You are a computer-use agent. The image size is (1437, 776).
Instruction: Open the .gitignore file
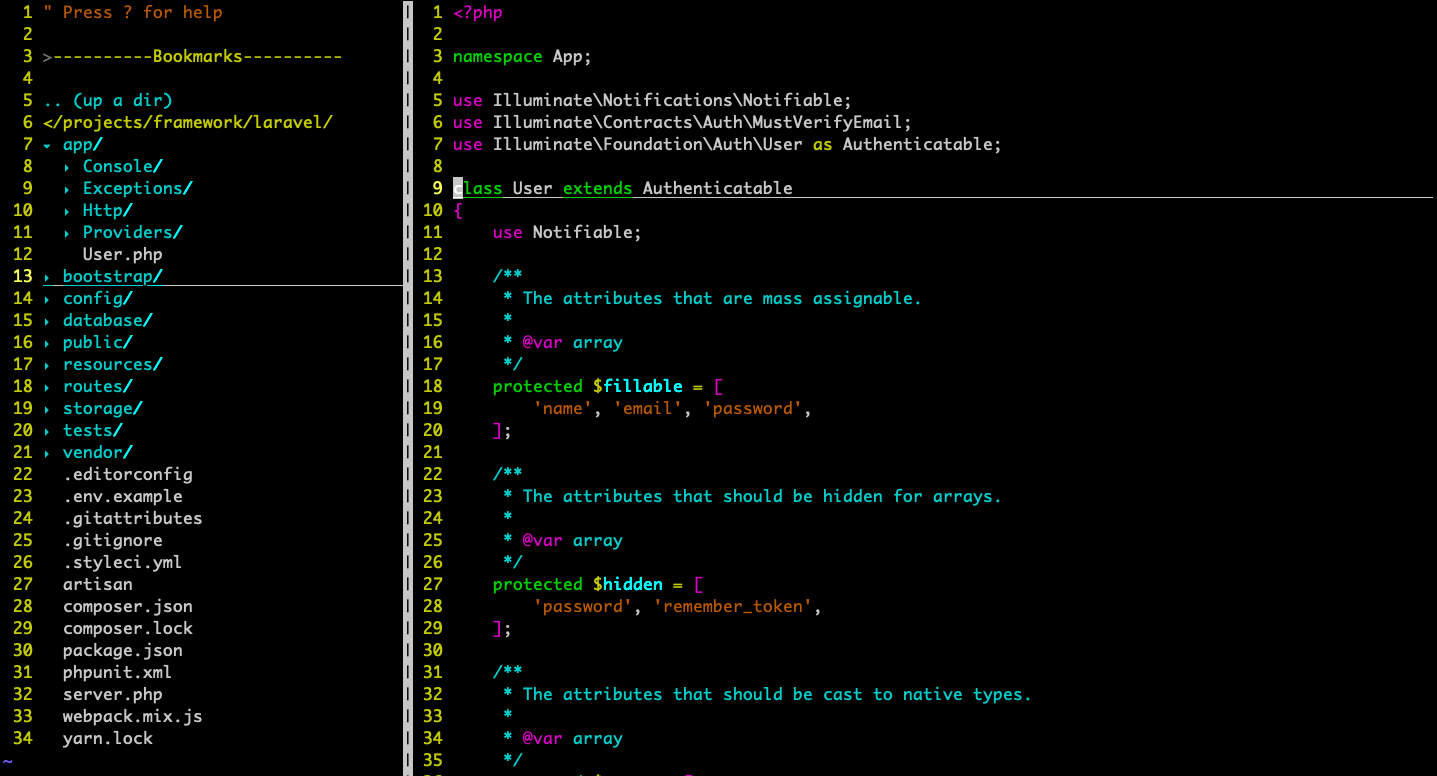[113, 540]
